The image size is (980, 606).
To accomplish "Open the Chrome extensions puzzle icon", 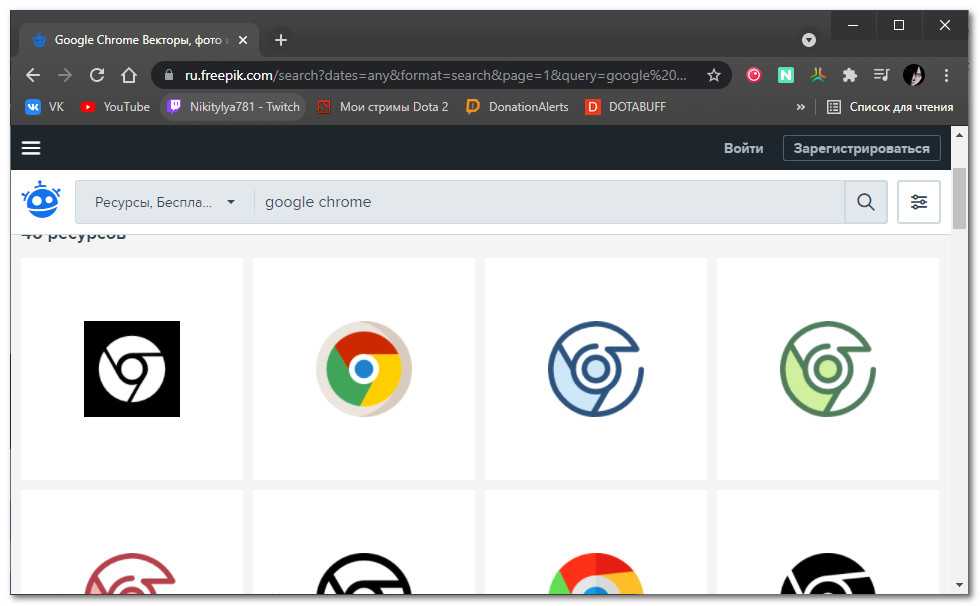I will [x=850, y=75].
